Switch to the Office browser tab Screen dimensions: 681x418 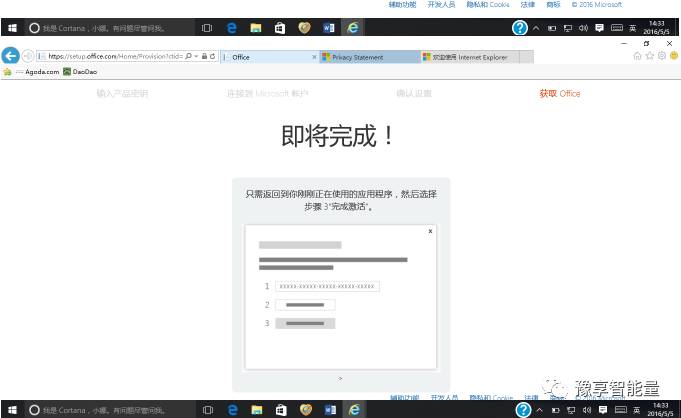[x=270, y=57]
